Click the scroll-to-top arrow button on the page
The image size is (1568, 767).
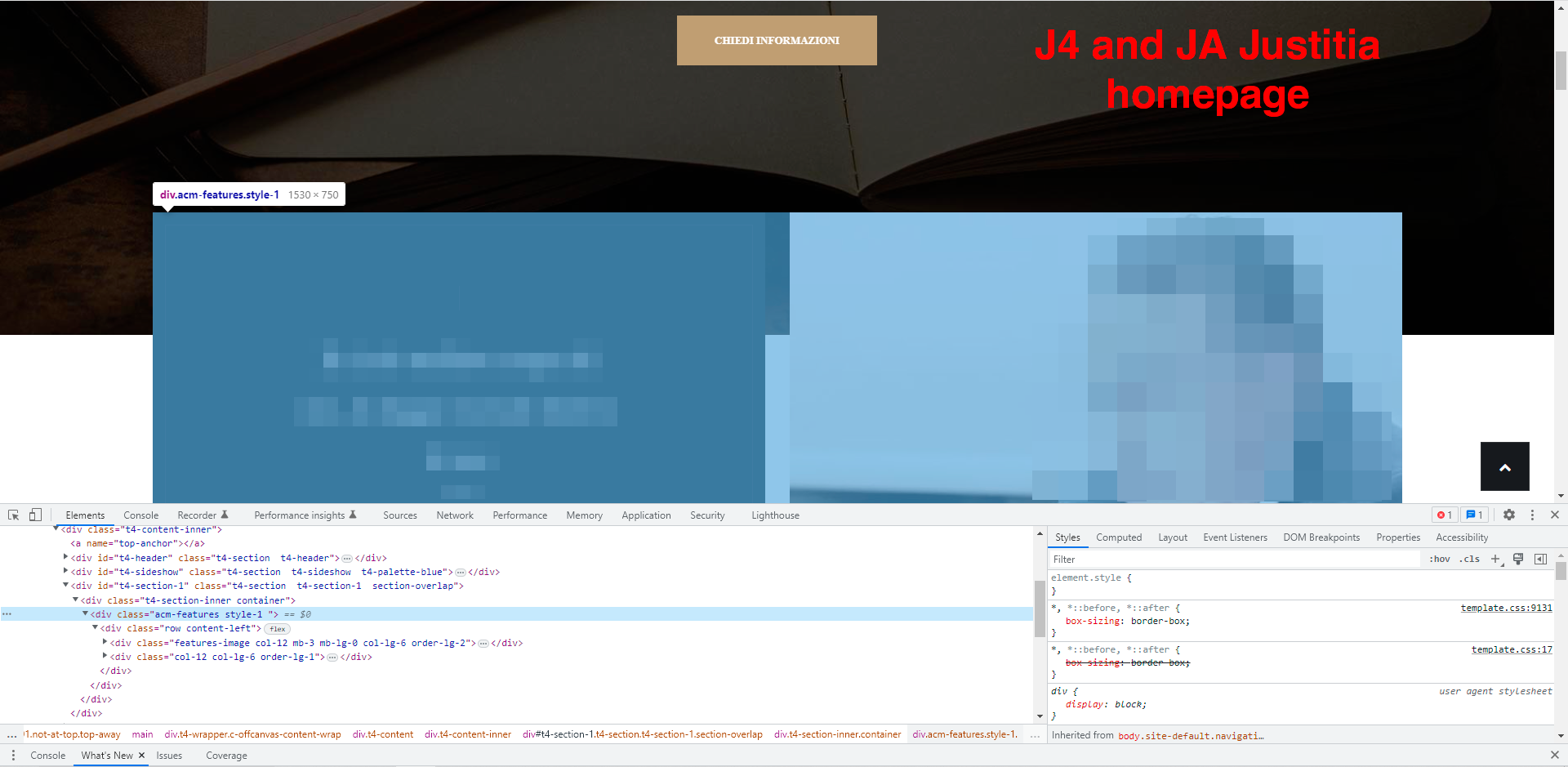pyautogui.click(x=1505, y=466)
